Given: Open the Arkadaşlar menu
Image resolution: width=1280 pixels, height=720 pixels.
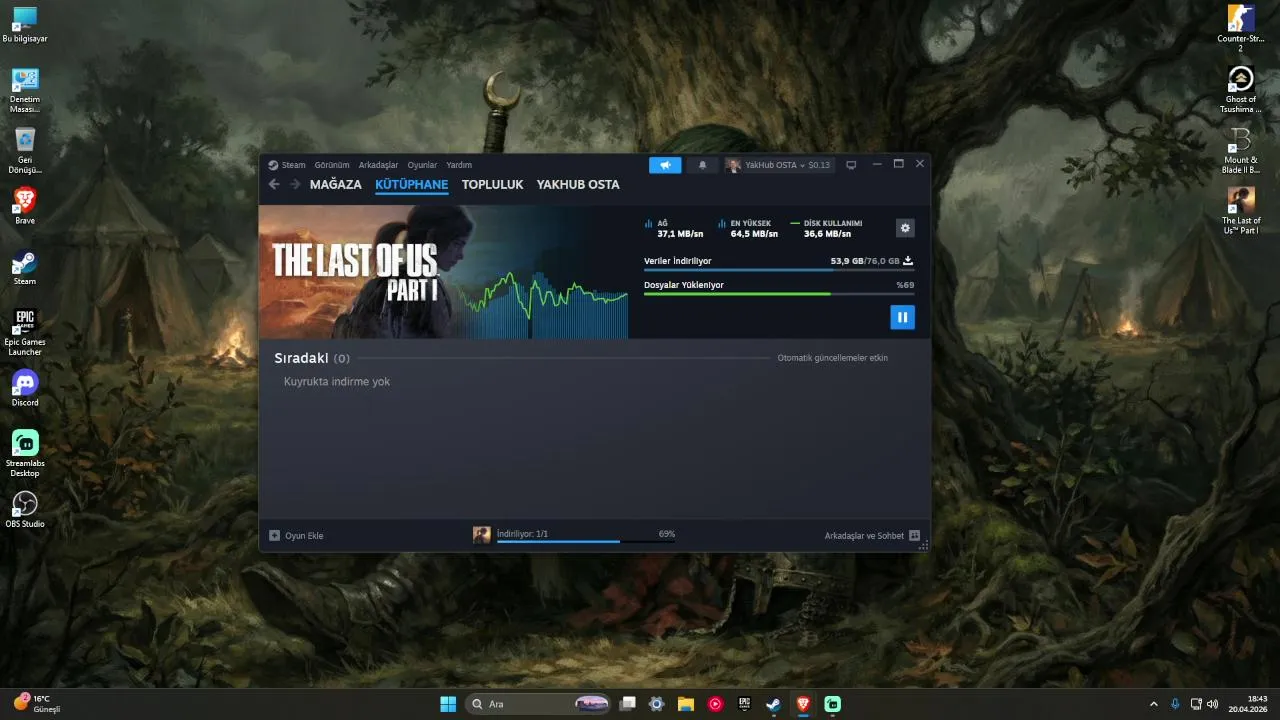Looking at the screenshot, I should coord(378,165).
